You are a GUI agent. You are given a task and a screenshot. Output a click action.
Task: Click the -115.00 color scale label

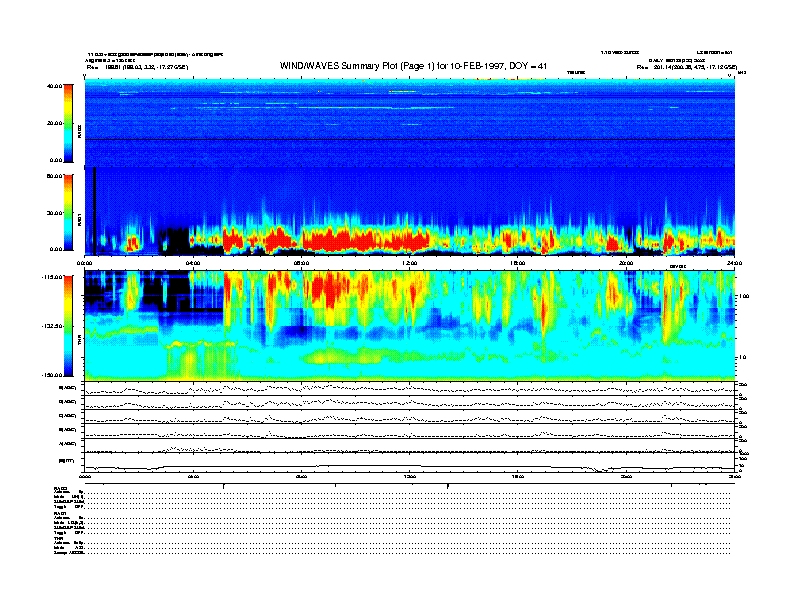click(x=52, y=277)
